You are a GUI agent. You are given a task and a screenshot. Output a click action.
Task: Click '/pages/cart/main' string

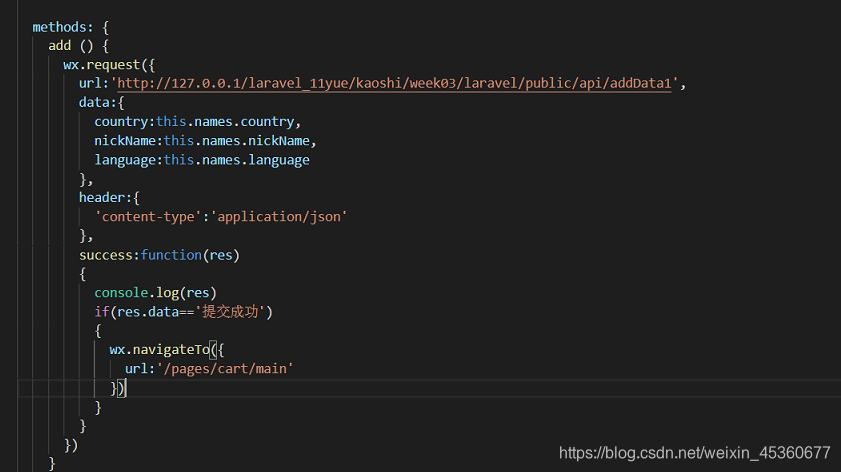pos(225,369)
